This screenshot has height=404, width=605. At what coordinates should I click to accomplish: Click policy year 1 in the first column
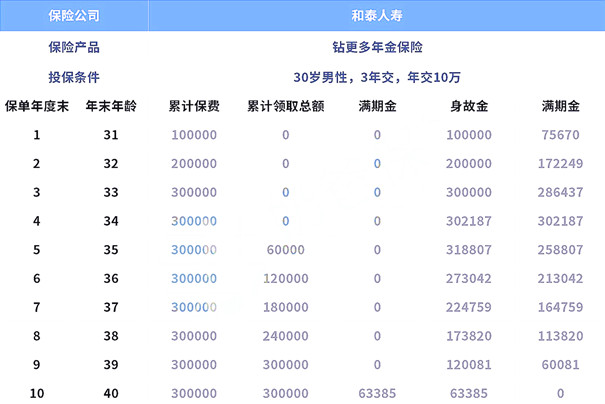click(37, 135)
